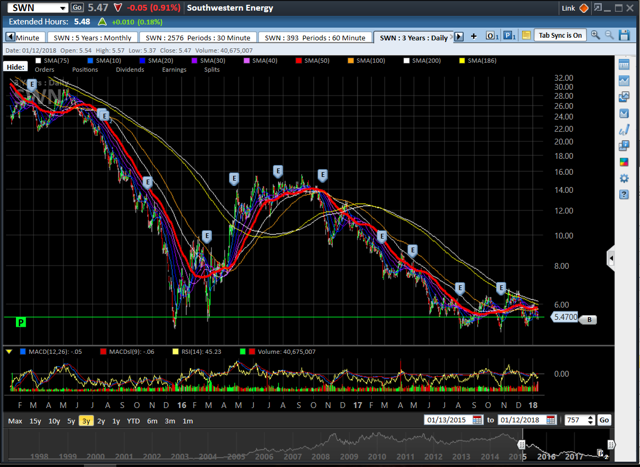This screenshot has height=467, width=640.
Task: Pop out the chart window icon
Action: [598, 8]
